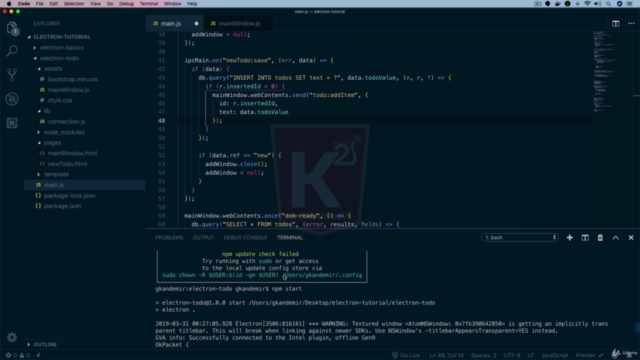
Task: Open macOS Notification Center icon
Action: (629, 4)
